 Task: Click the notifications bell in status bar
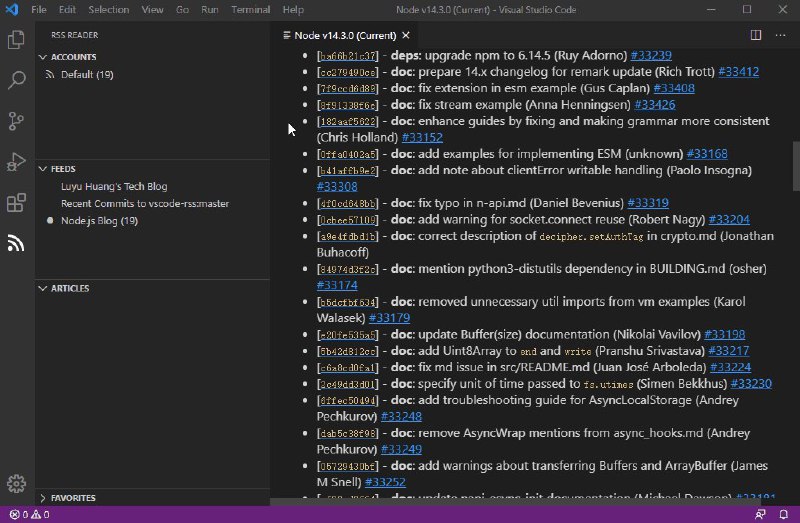(x=783, y=515)
